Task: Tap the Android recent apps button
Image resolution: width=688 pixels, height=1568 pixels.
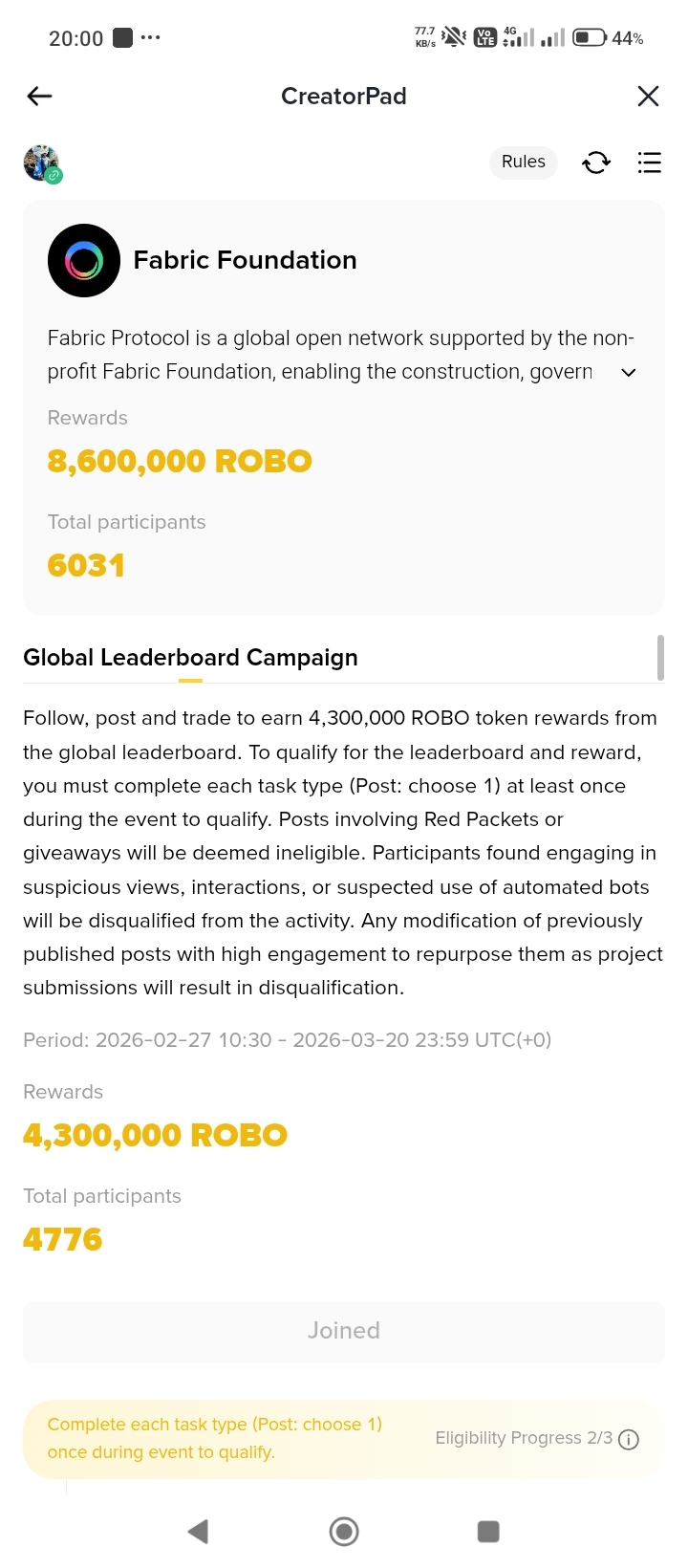Action: coord(488,1531)
